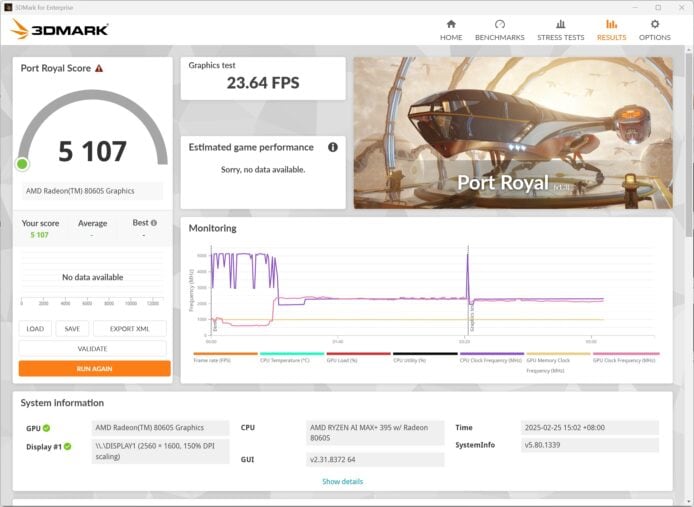The height and width of the screenshot is (507, 694).
Task: Click the Port Royal benchmark thumbnail image
Action: (x=513, y=132)
